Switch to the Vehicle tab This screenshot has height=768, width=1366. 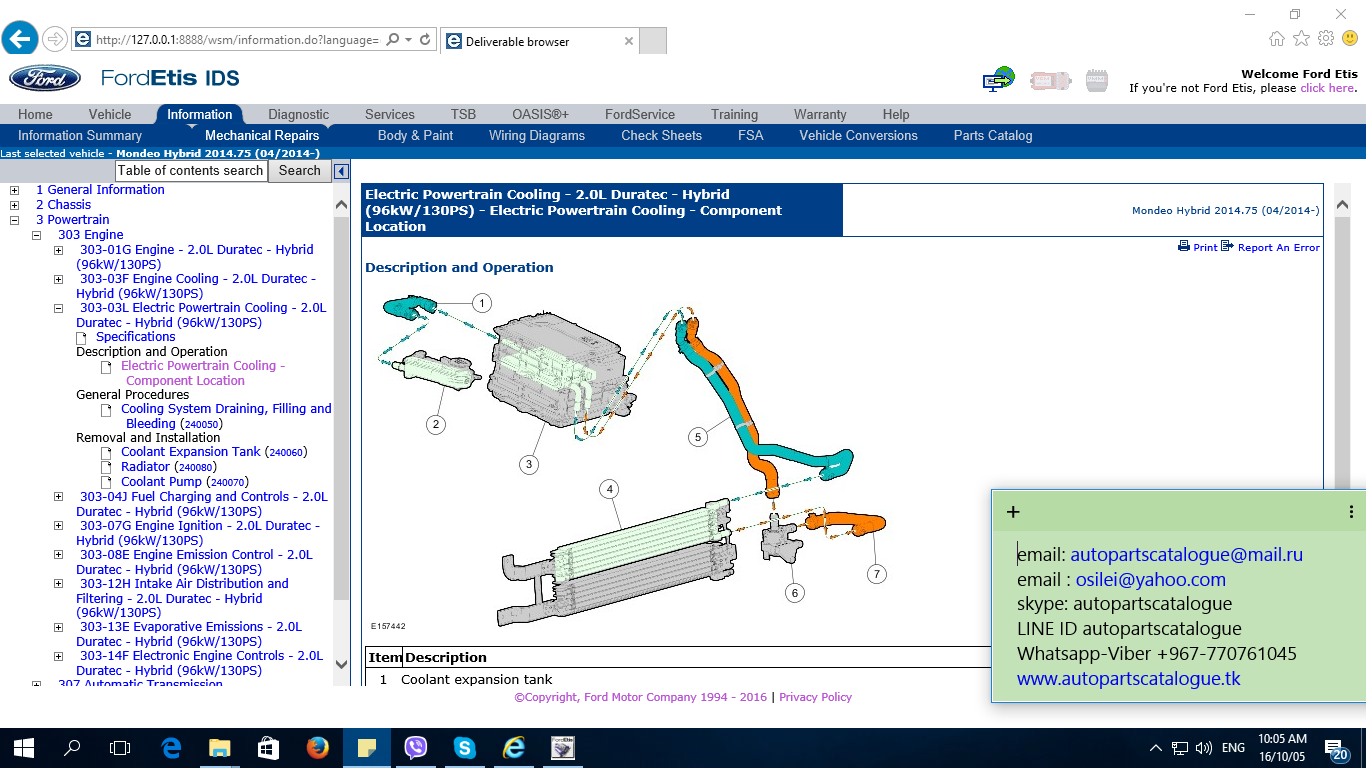(110, 114)
